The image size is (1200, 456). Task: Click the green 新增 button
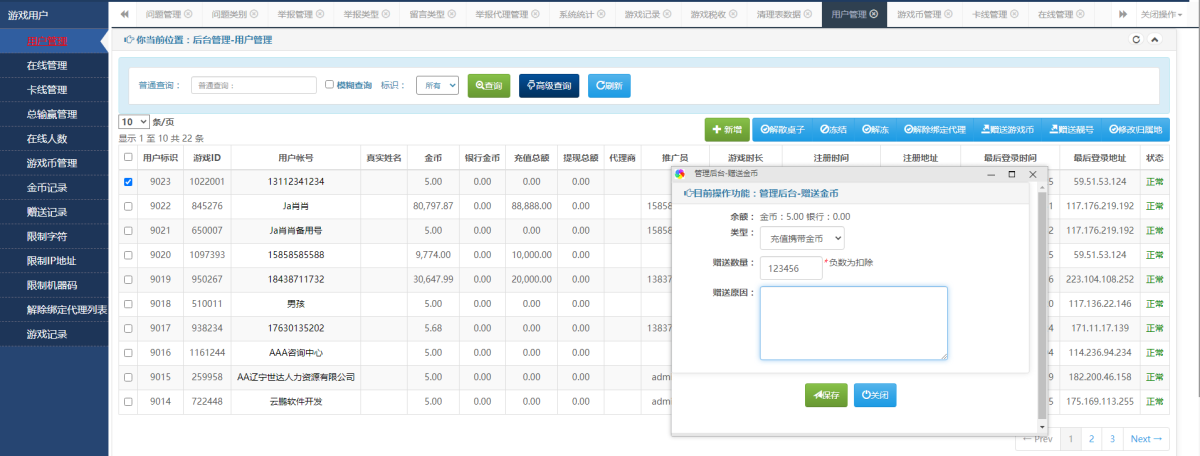727,129
